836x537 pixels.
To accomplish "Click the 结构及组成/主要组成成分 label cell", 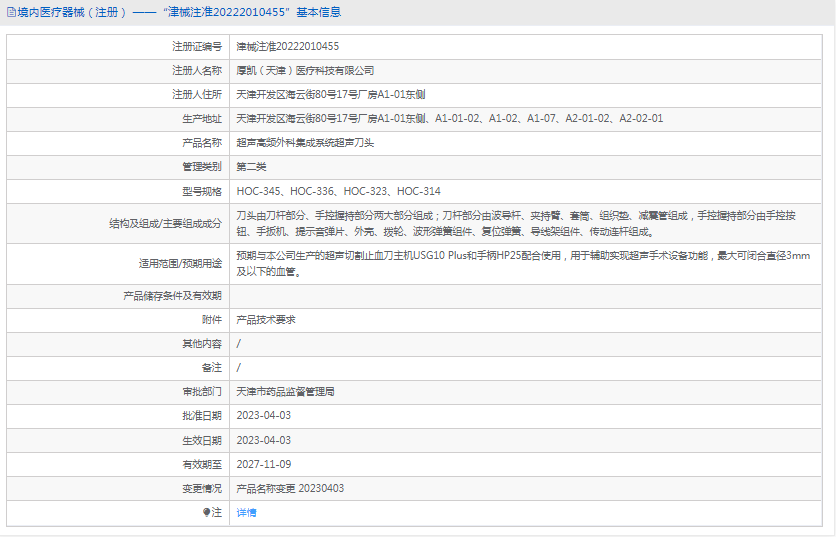I will 118,223.
